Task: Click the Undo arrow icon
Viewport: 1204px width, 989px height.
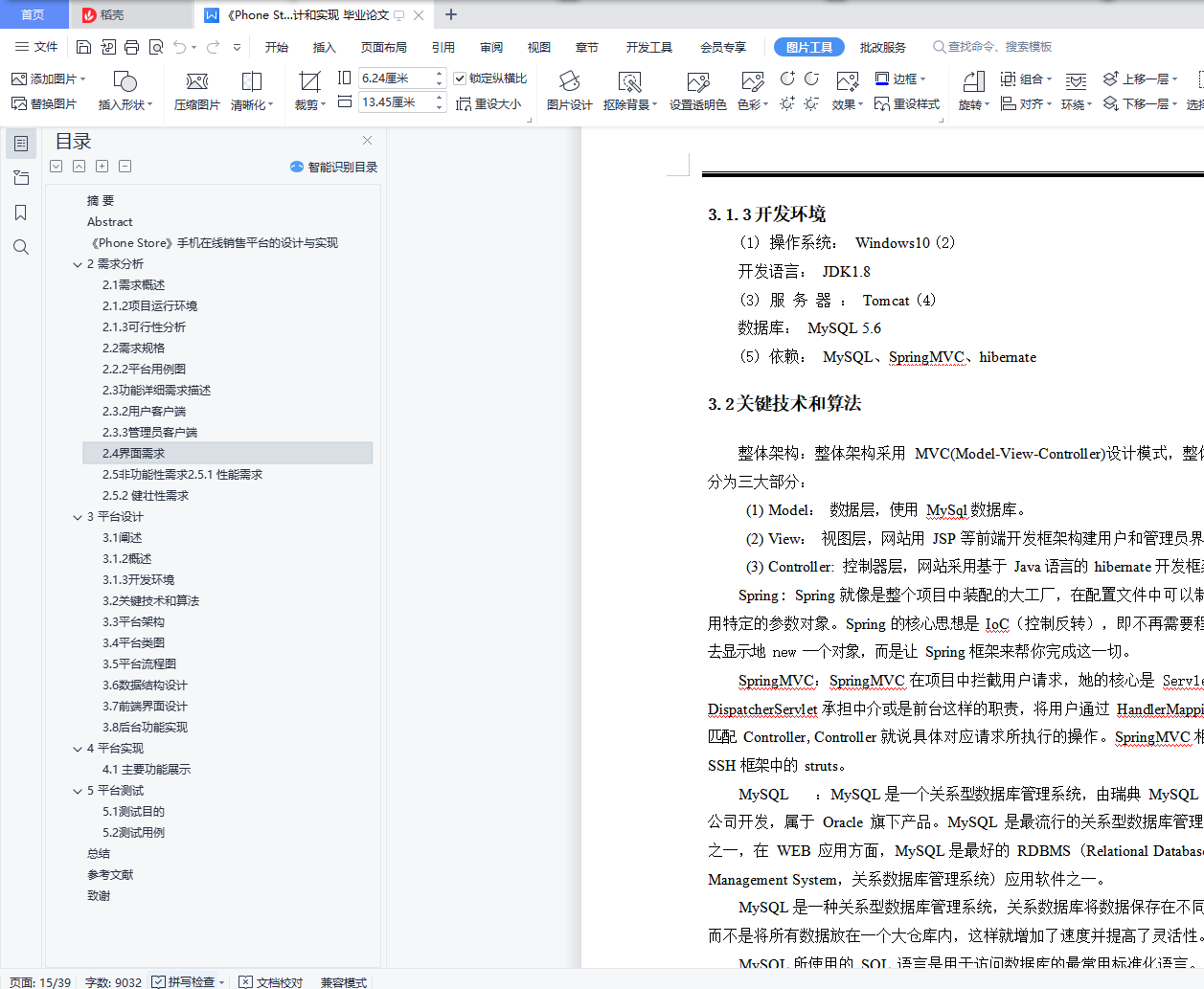Action: [179, 47]
